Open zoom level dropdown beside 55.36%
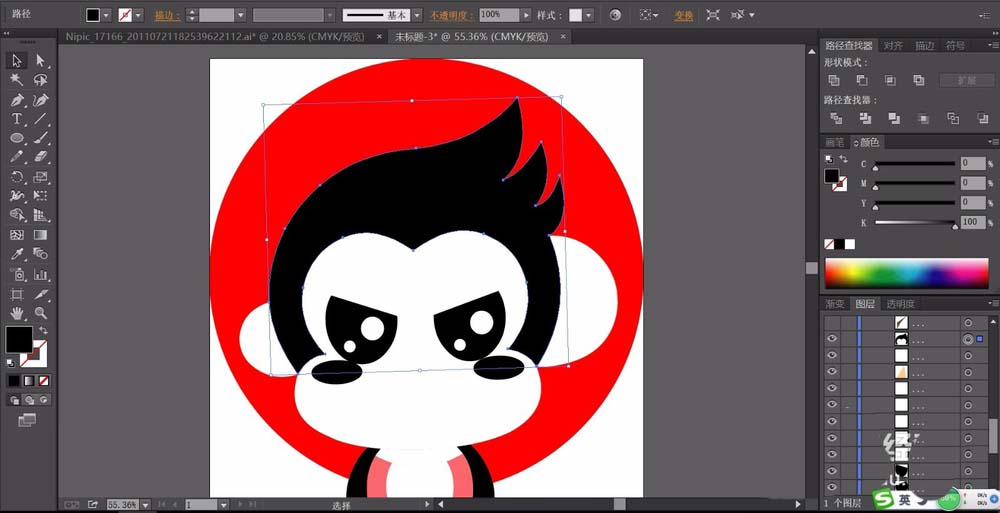The height and width of the screenshot is (513, 1000). click(x=145, y=505)
